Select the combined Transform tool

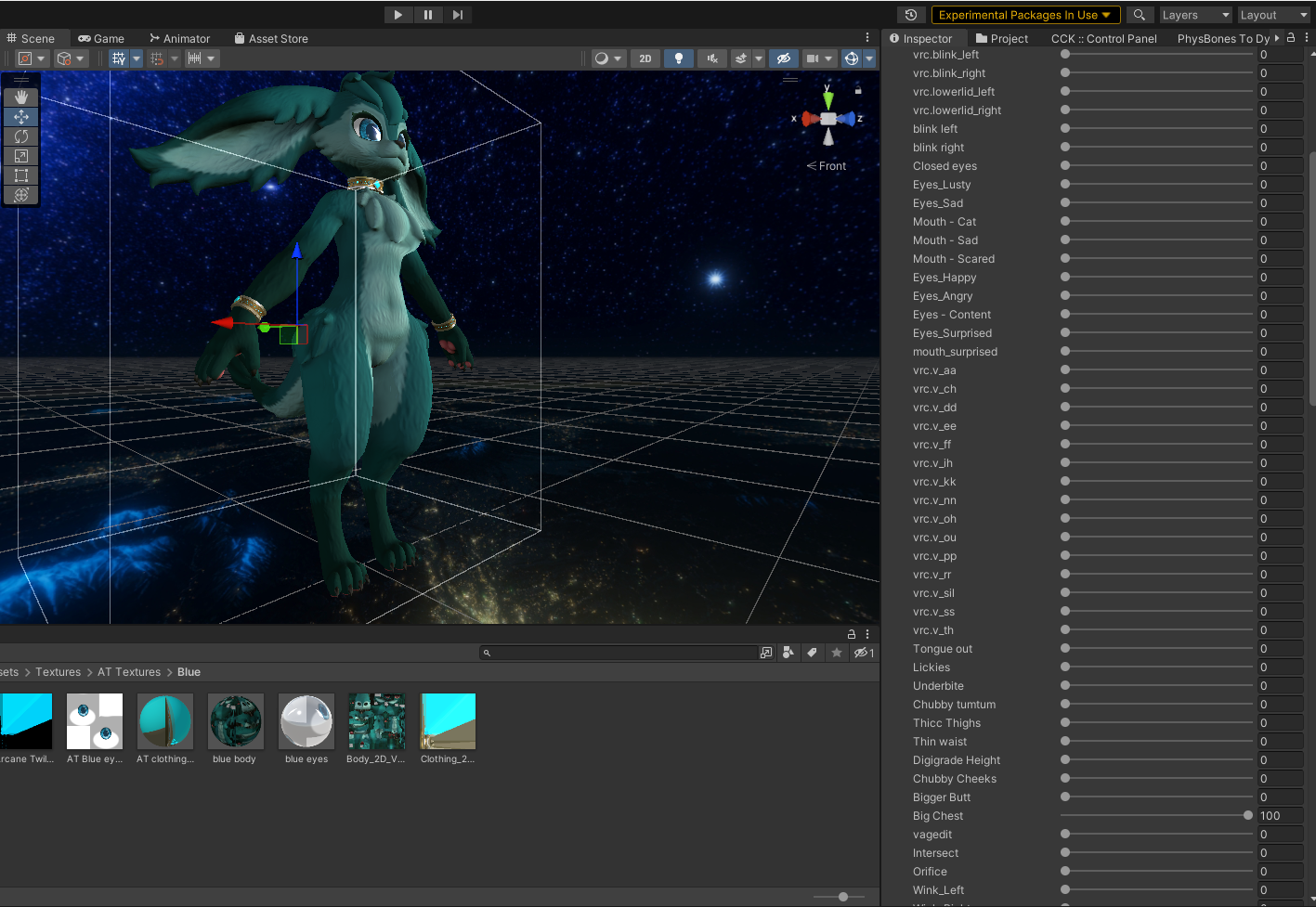(21, 195)
